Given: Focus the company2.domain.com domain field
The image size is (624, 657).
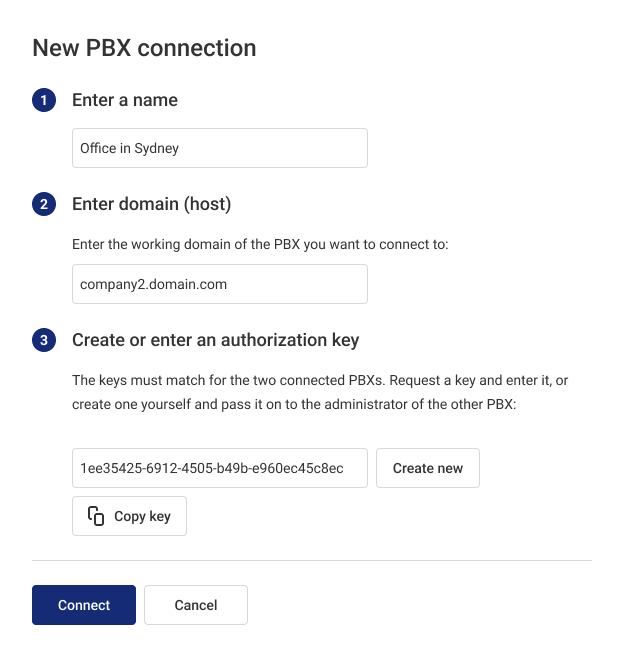Looking at the screenshot, I should [x=220, y=284].
